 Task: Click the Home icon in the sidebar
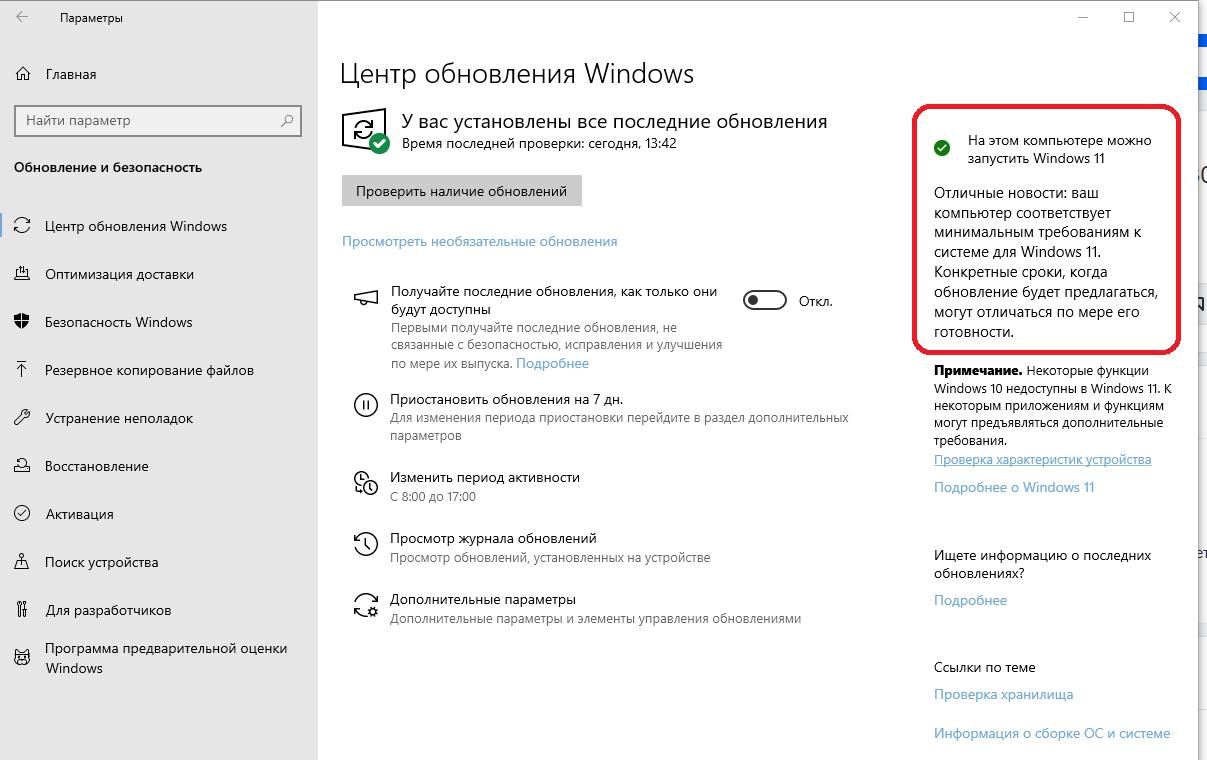pyautogui.click(x=23, y=74)
